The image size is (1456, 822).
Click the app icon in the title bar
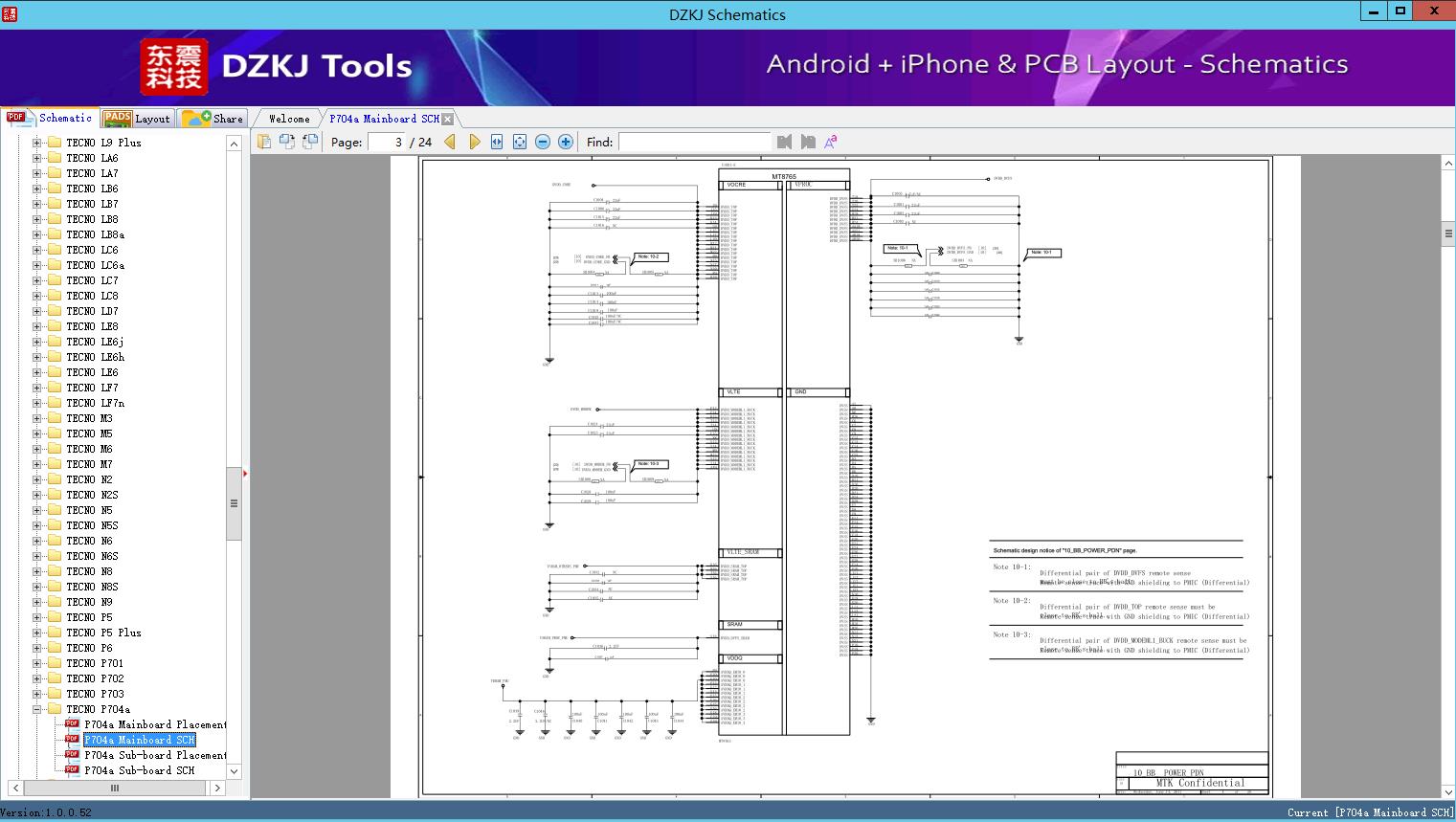click(11, 14)
